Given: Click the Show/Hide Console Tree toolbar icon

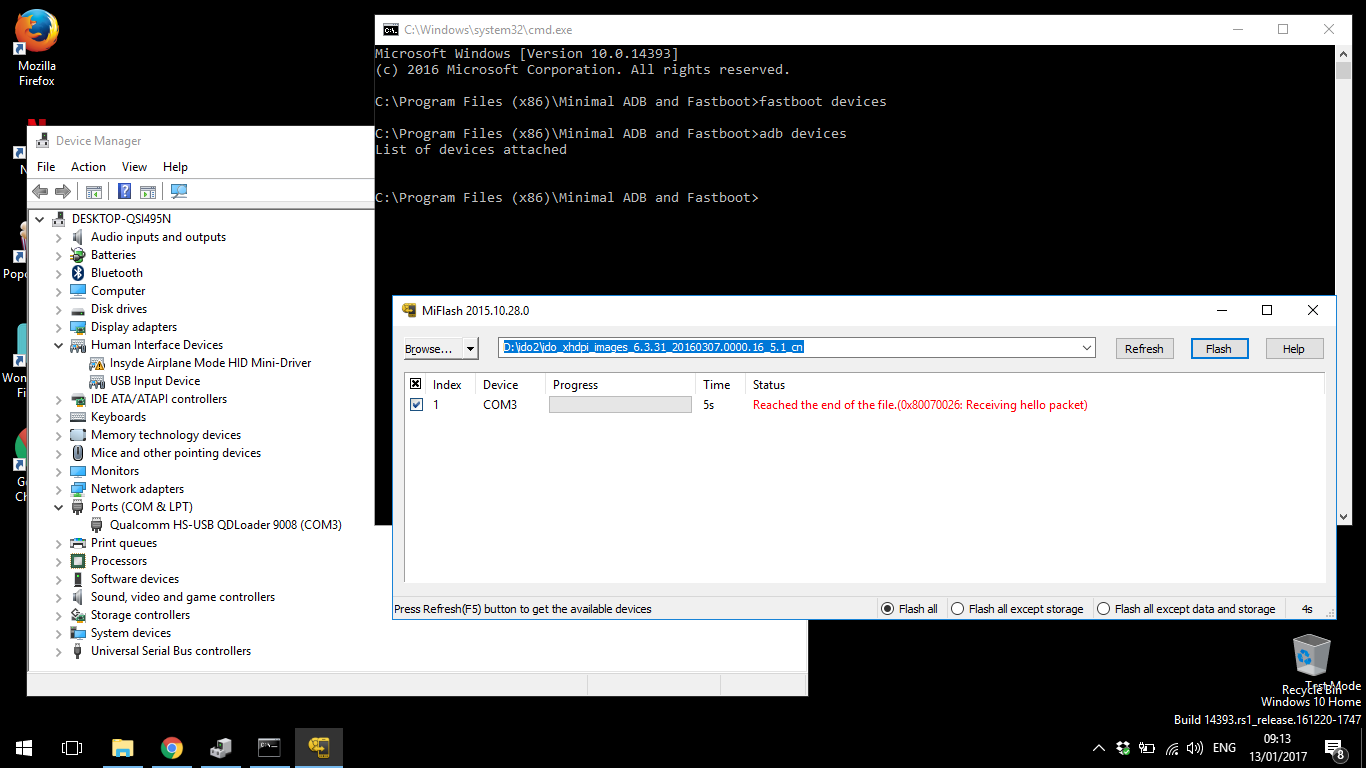Looking at the screenshot, I should point(94,192).
